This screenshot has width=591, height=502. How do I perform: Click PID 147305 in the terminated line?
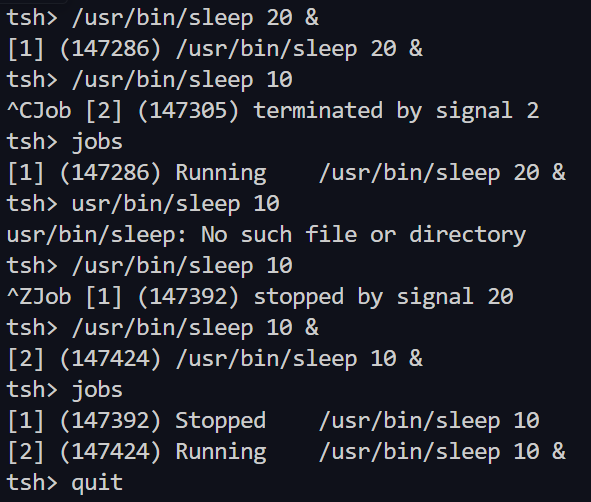coord(188,110)
